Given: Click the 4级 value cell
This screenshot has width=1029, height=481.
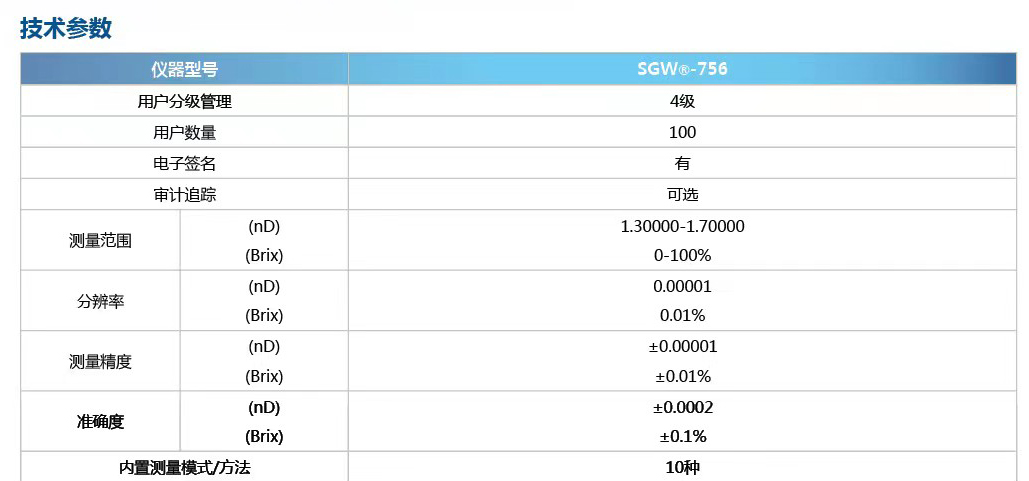Looking at the screenshot, I should tap(682, 102).
